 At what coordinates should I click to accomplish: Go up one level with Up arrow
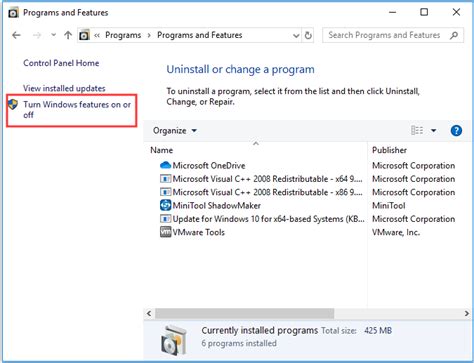[68, 35]
